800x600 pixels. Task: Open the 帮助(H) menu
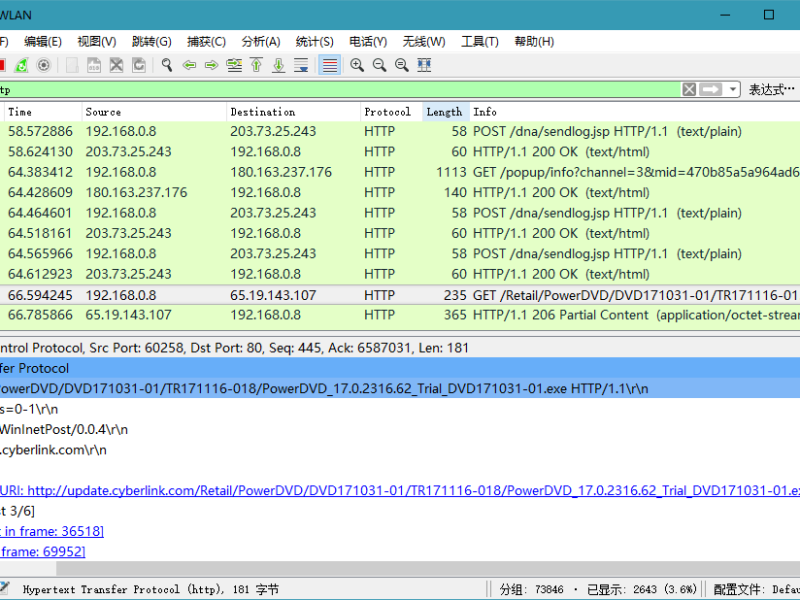click(x=534, y=41)
